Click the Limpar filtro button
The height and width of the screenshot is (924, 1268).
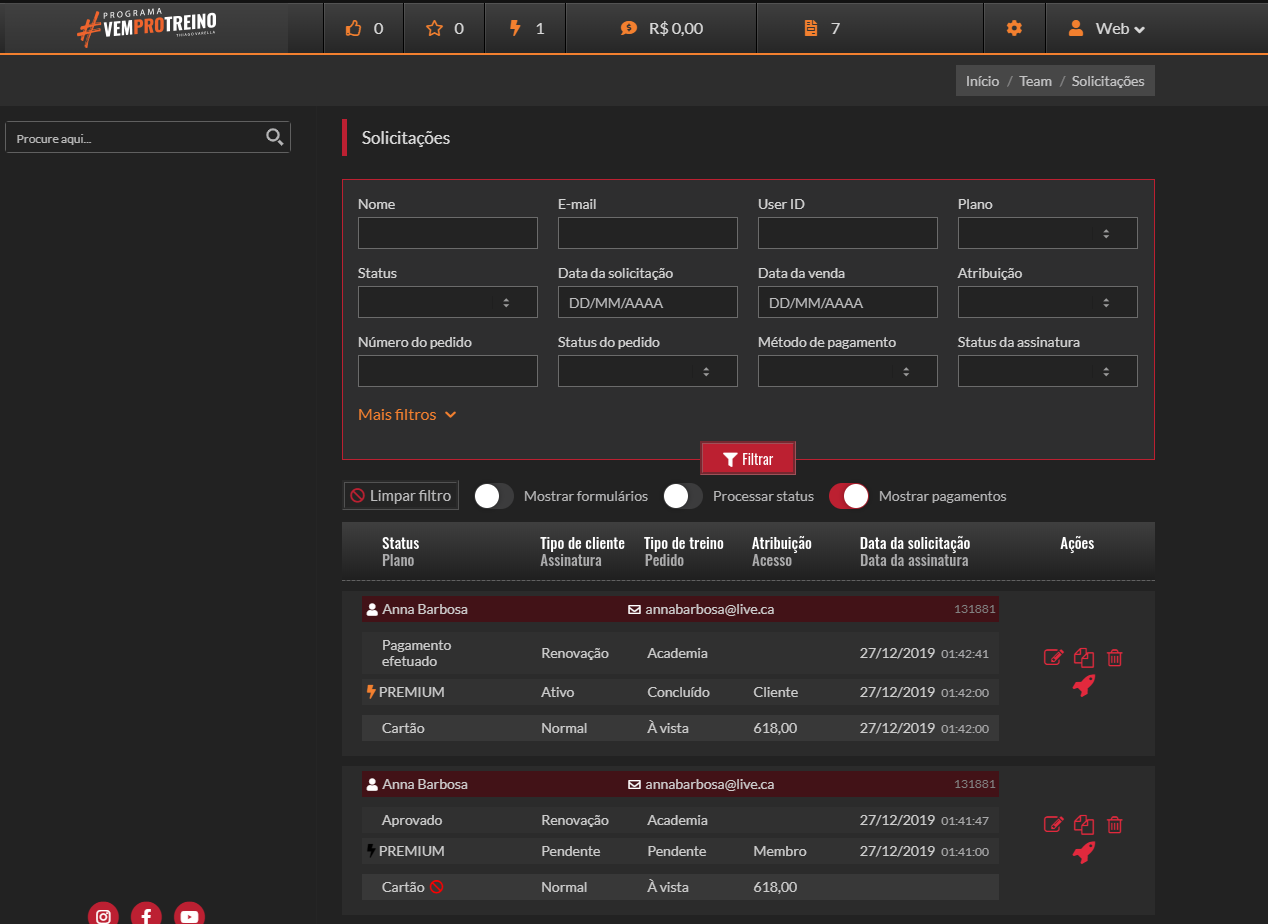[401, 496]
